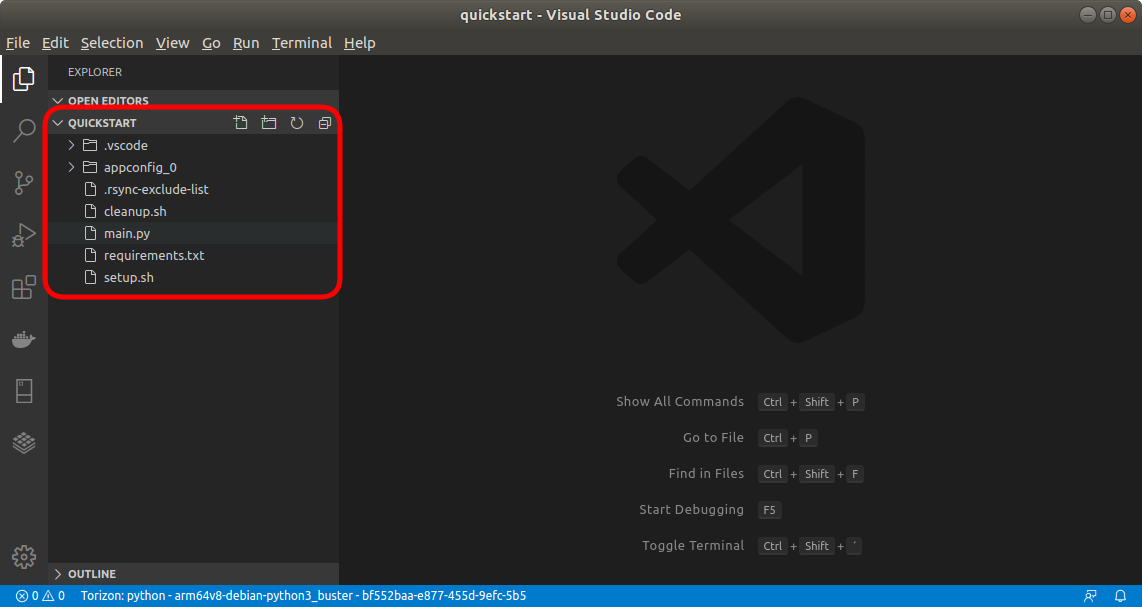The height and width of the screenshot is (607, 1142).
Task: Collapse all folders in explorer
Action: click(325, 123)
